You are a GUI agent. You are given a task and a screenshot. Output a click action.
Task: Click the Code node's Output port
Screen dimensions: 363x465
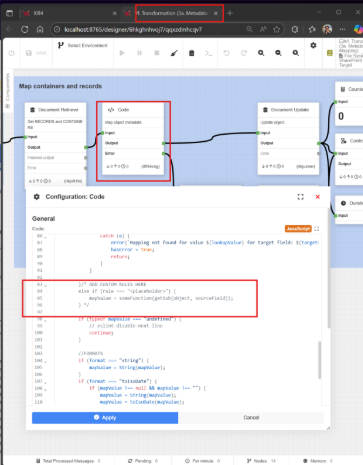point(164,143)
